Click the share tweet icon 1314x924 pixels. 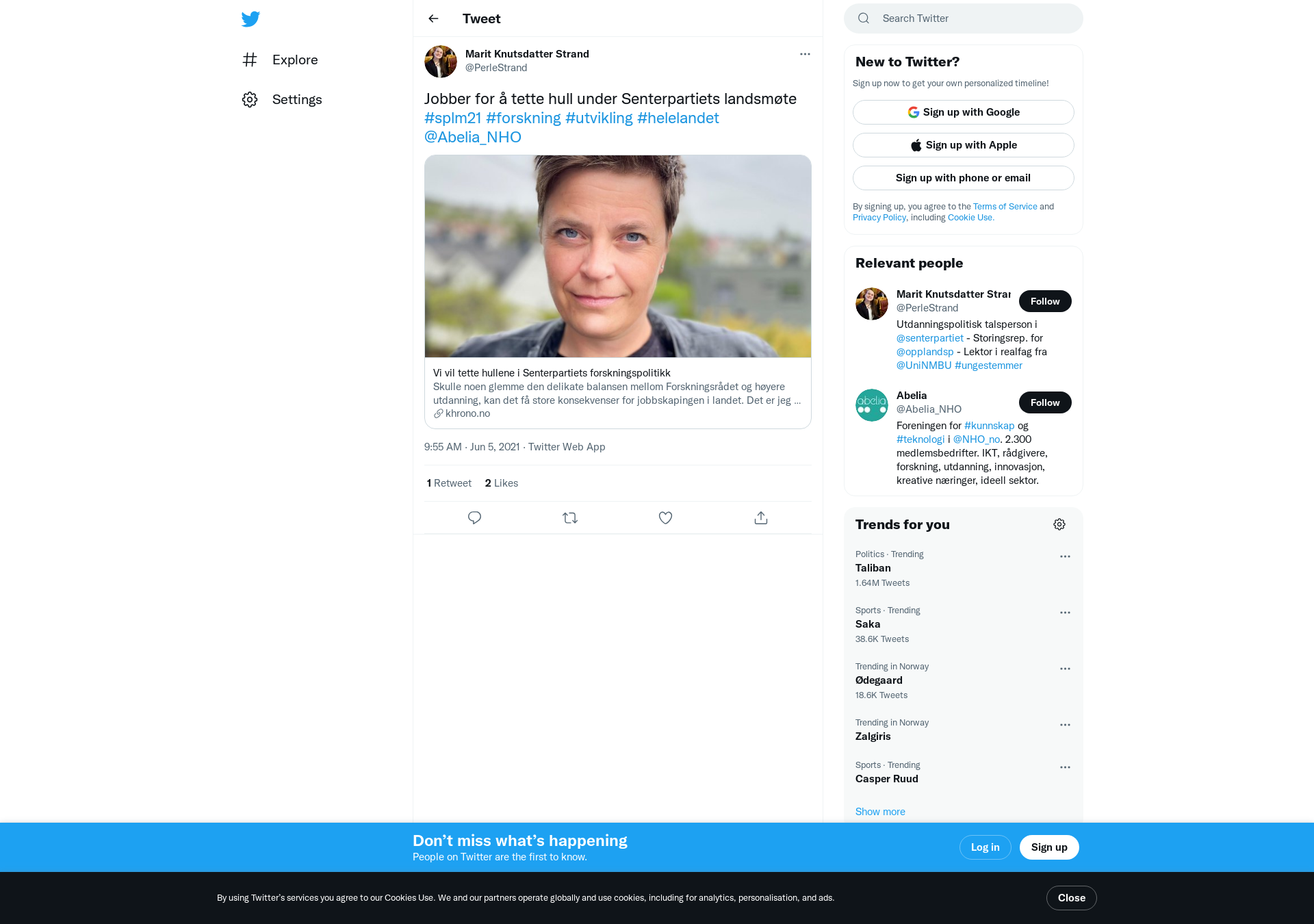(x=761, y=518)
